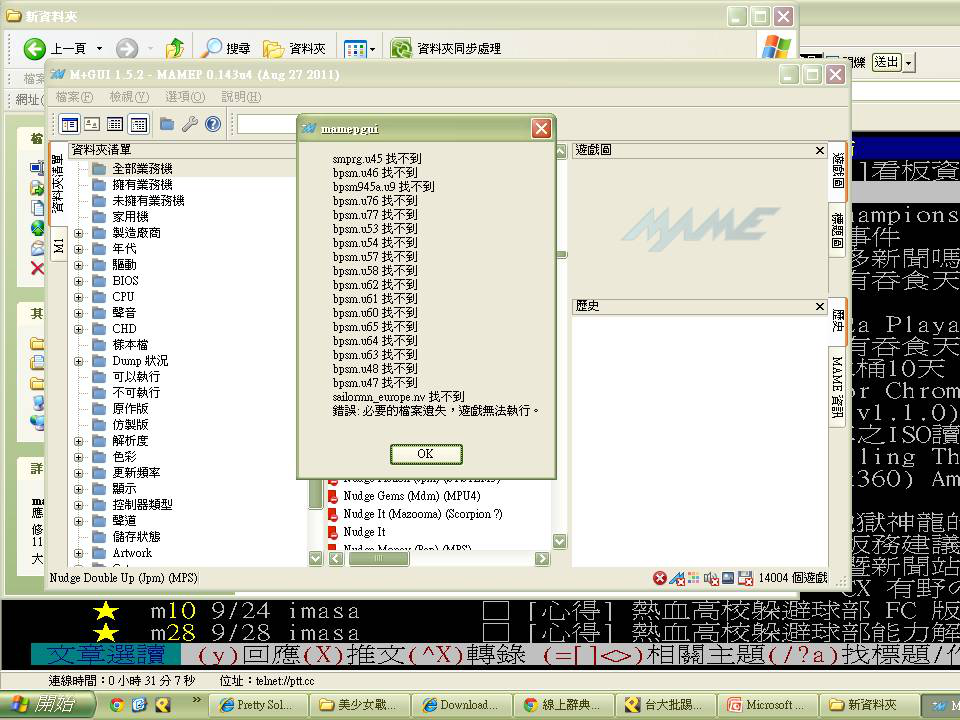960x720 pixels.
Task: Click the Explorer search magnifier icon
Action: point(212,48)
